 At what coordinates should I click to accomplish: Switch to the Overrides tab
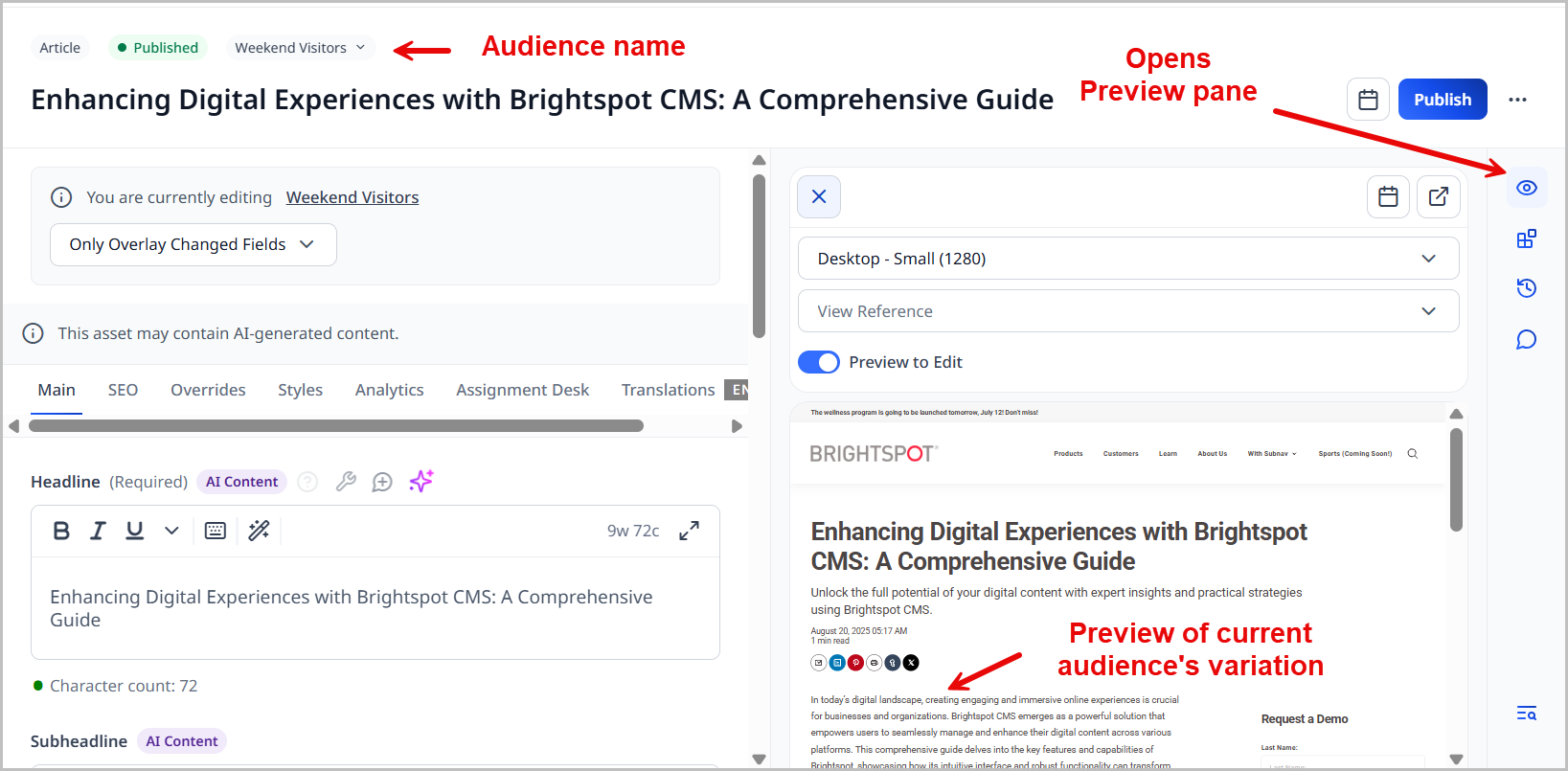pos(208,390)
